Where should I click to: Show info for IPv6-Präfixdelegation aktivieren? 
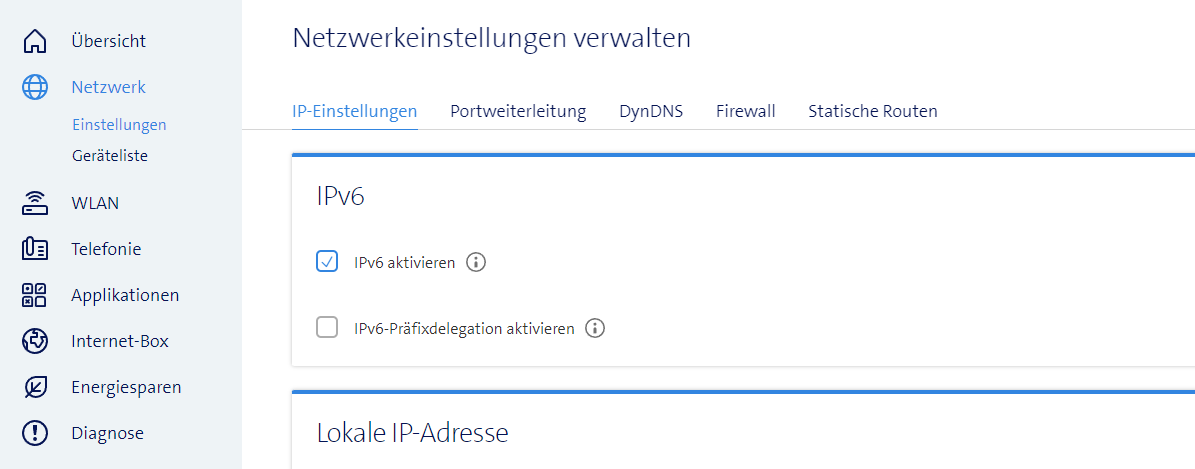(596, 328)
